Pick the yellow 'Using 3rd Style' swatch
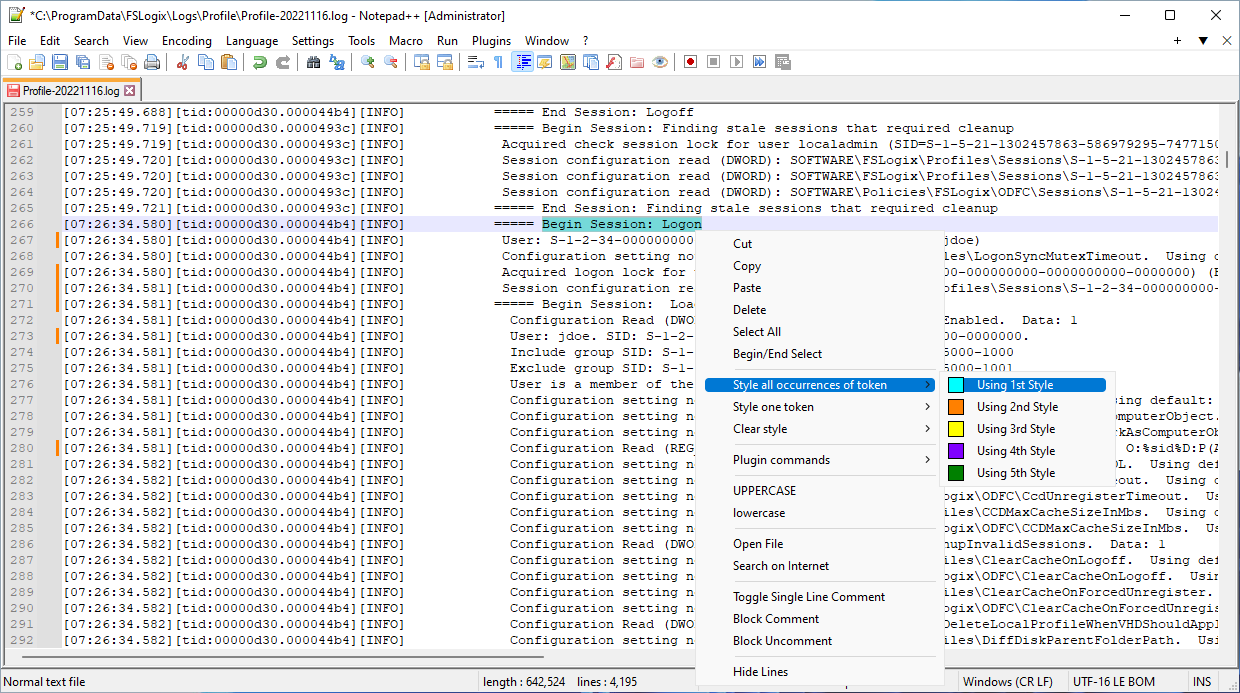The width and height of the screenshot is (1240, 693). click(956, 429)
